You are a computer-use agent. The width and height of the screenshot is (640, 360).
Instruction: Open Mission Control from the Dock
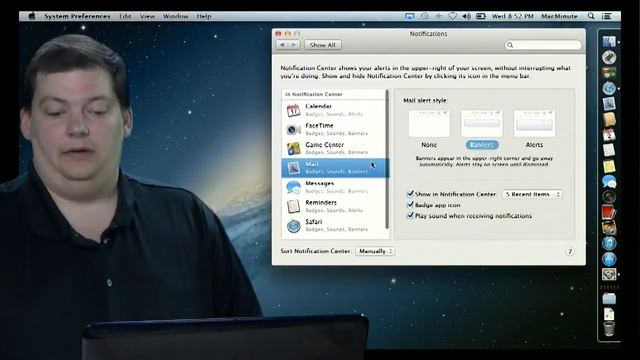609,73
